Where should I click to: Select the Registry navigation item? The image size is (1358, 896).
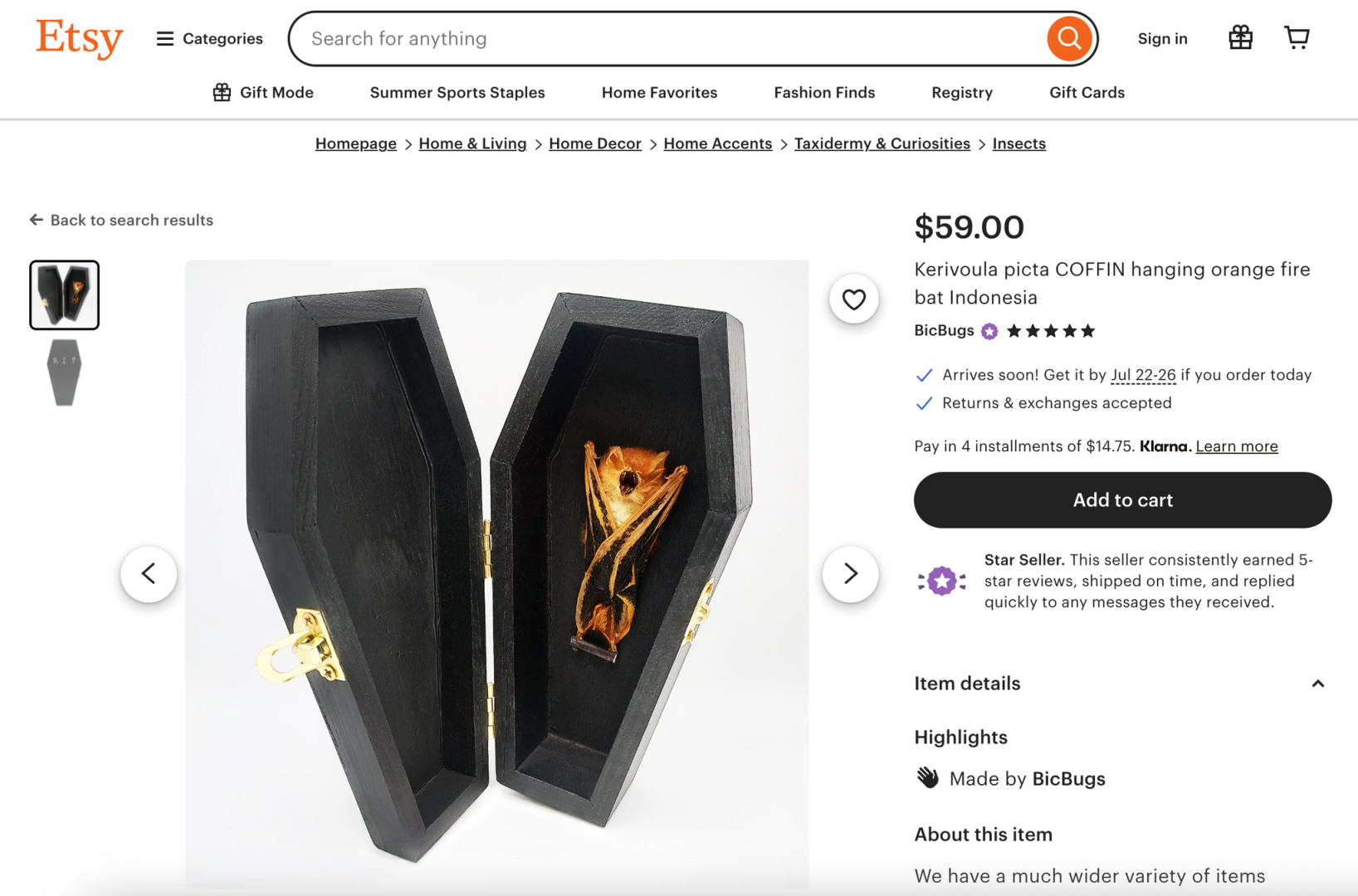point(961,92)
